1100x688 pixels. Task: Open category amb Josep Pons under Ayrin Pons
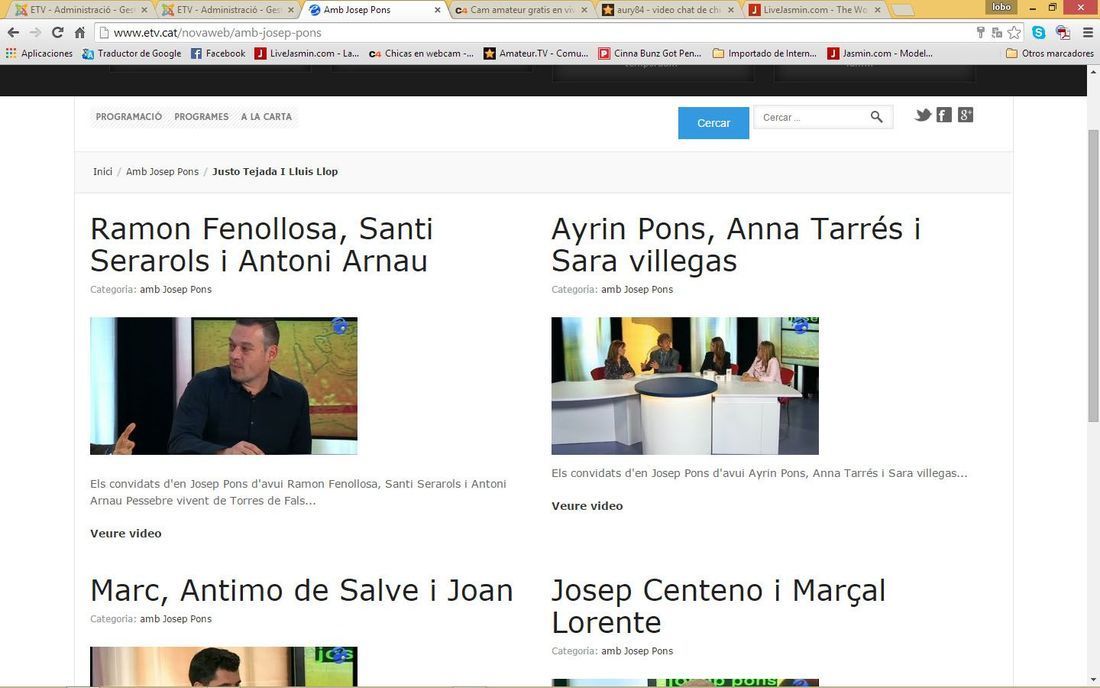tap(637, 289)
